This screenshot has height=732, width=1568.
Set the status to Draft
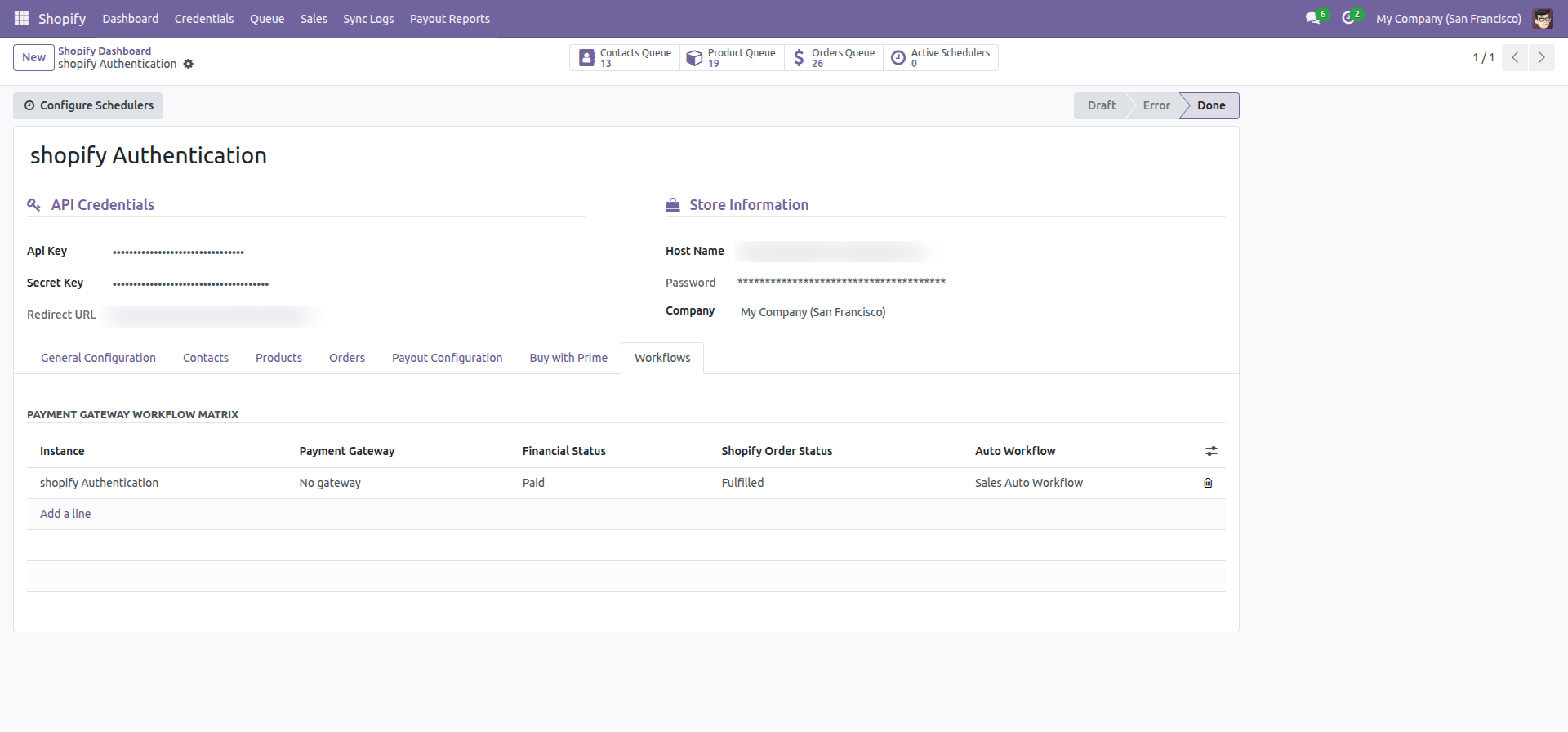point(1102,105)
